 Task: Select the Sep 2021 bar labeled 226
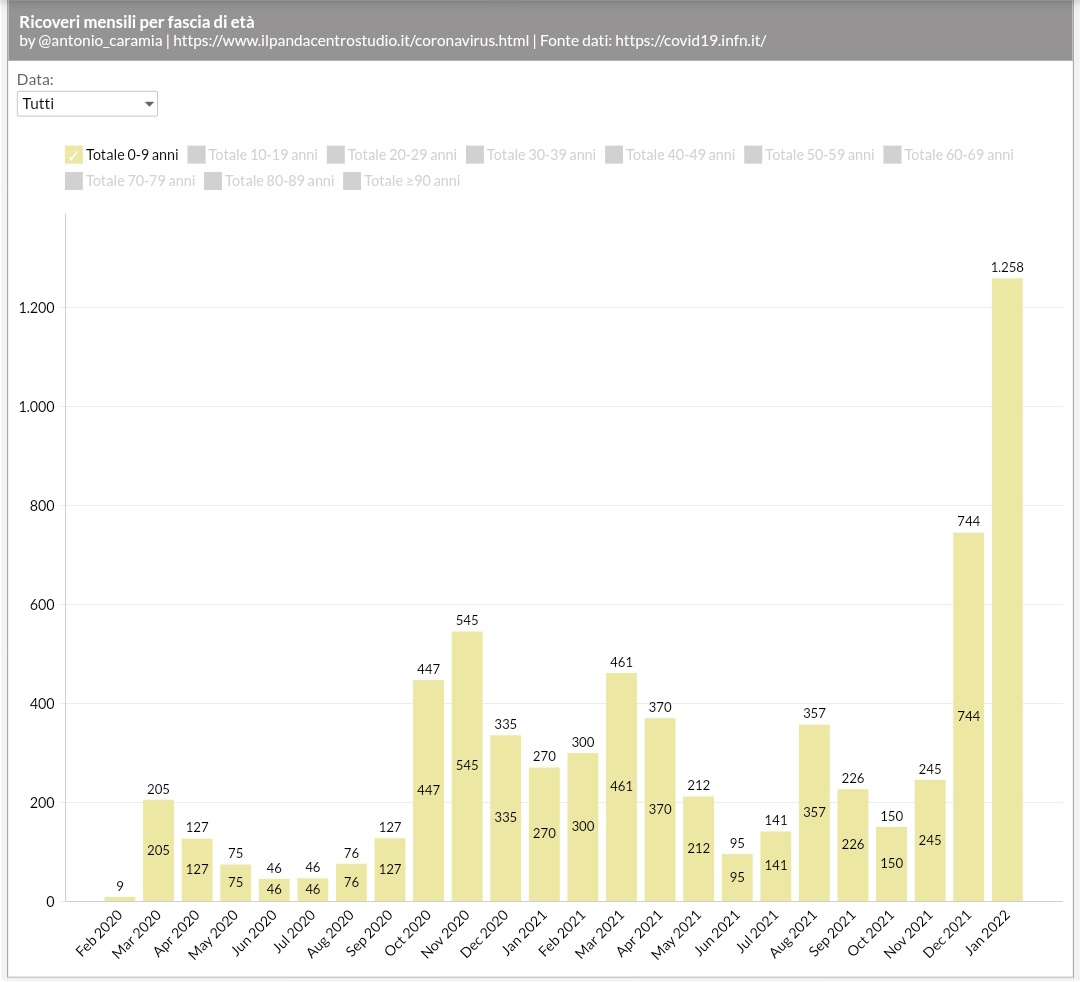click(x=853, y=846)
